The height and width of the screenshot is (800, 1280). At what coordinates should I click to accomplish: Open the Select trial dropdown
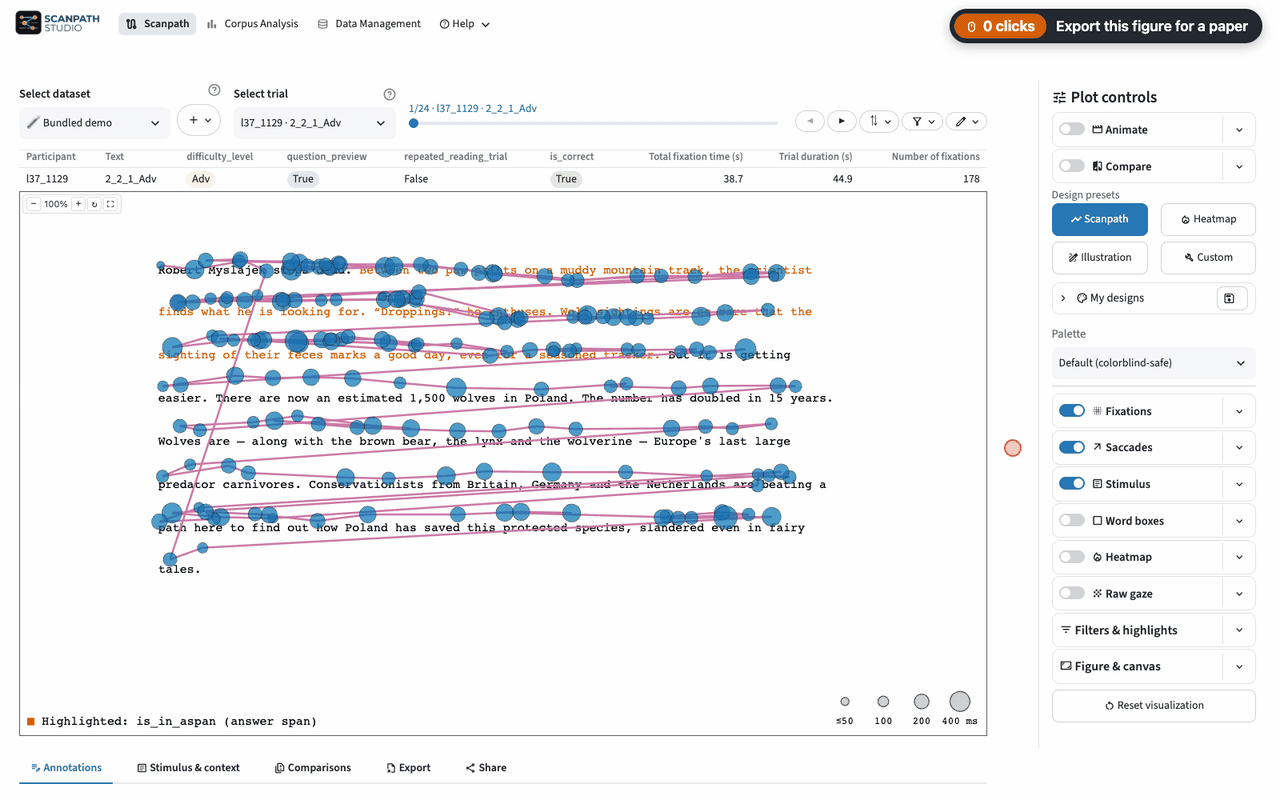pos(312,123)
